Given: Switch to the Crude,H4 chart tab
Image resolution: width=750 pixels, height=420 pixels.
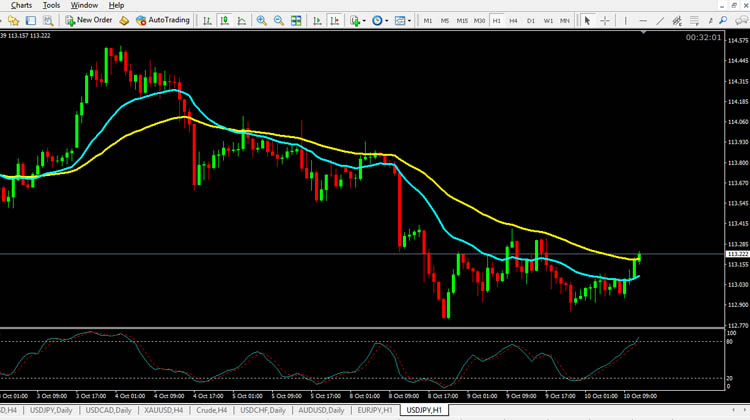Looking at the screenshot, I should [211, 410].
